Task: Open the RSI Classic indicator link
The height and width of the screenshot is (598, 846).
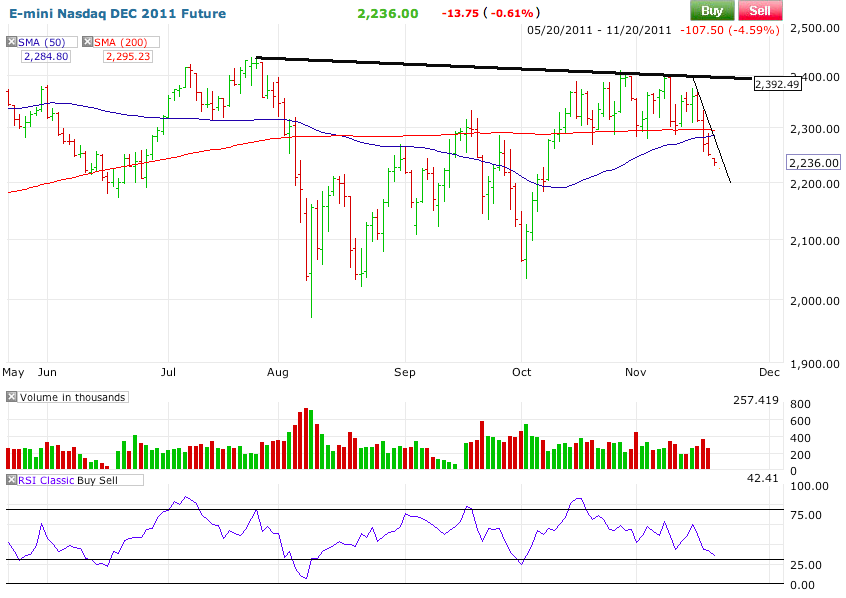Action: pos(46,480)
